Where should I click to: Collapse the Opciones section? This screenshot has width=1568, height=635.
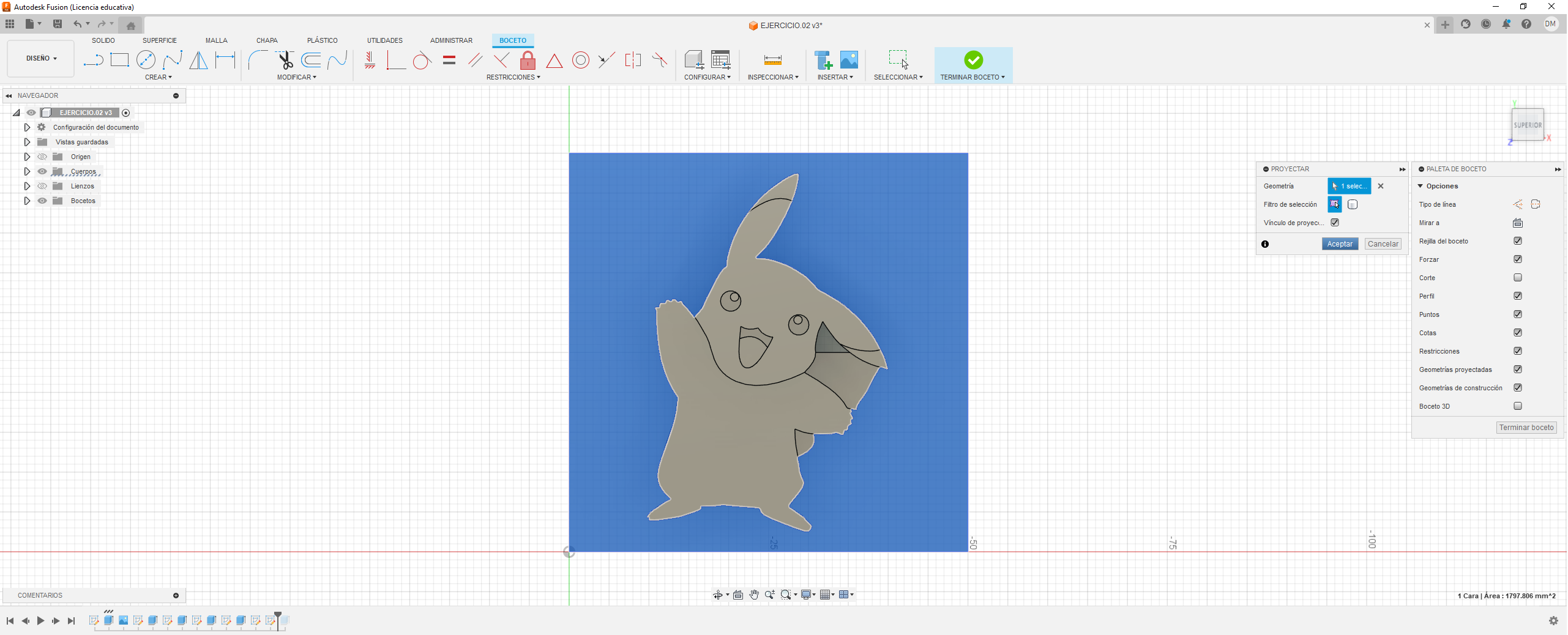(1421, 186)
